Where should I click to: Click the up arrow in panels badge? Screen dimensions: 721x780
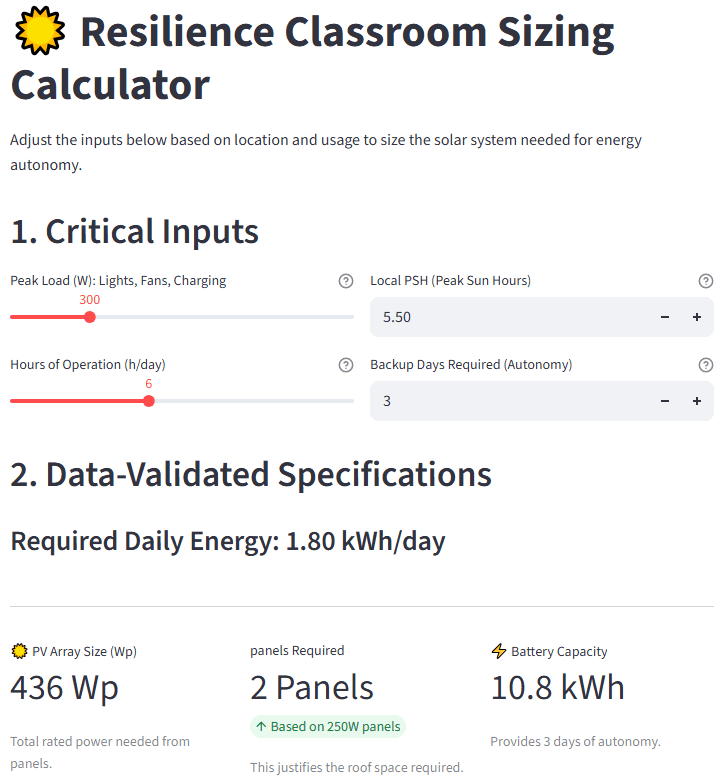coord(261,727)
